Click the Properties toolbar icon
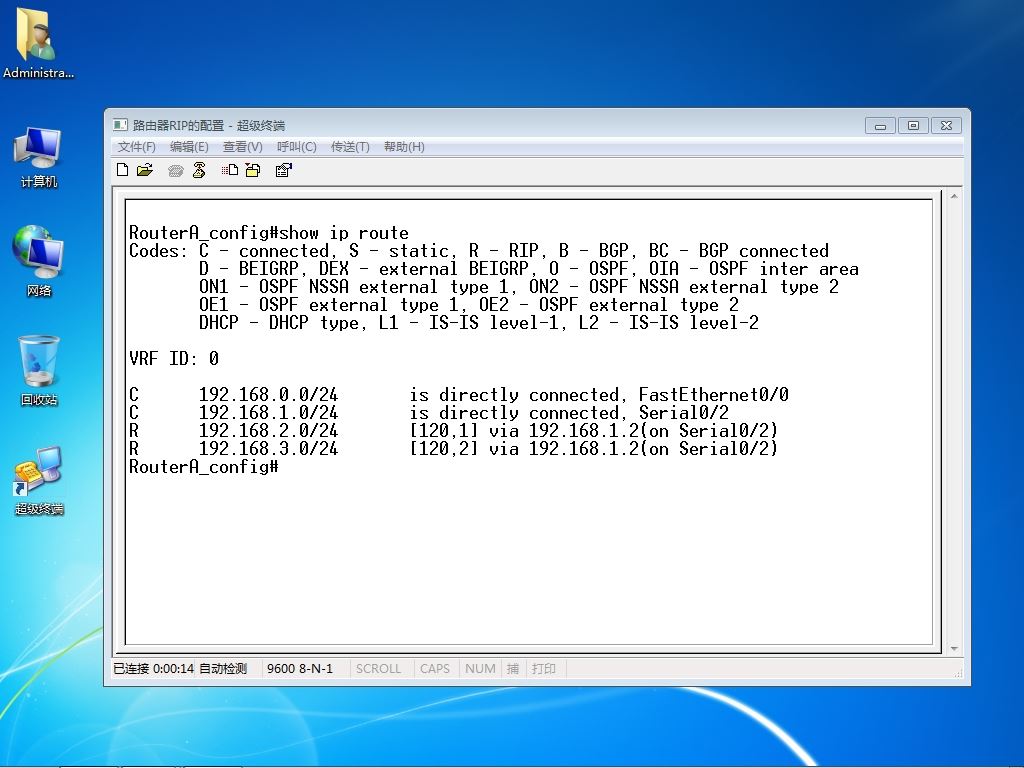This screenshot has width=1024, height=768. 283,170
